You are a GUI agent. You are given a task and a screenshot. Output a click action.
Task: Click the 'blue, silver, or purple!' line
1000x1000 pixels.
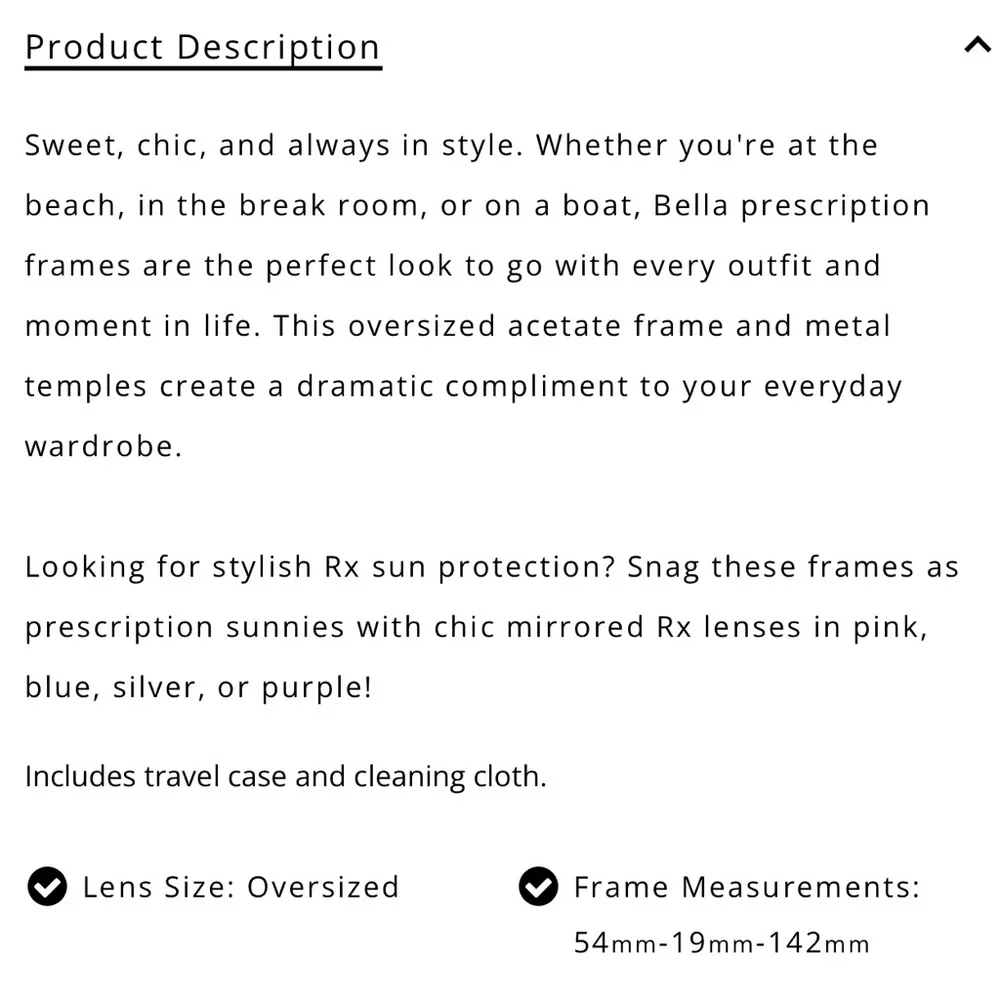point(198,688)
